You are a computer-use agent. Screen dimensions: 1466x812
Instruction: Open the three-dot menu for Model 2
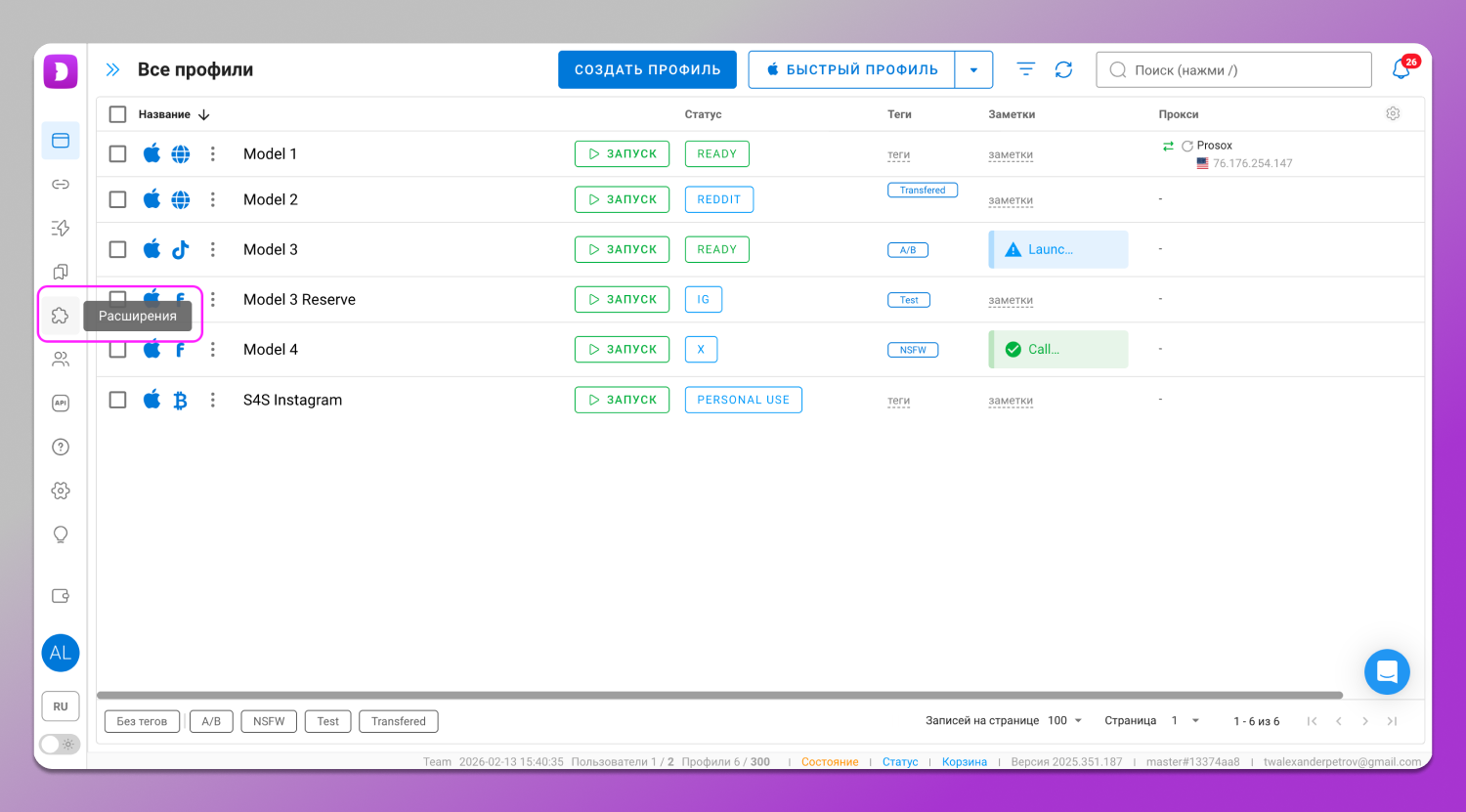[x=213, y=199]
